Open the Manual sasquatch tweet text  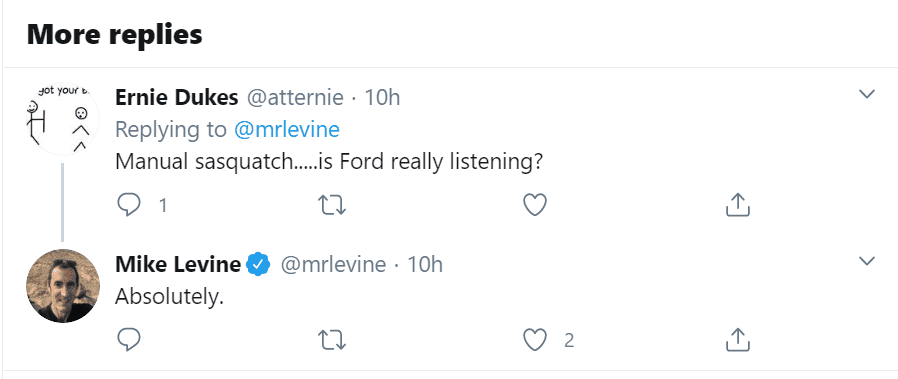coord(329,162)
